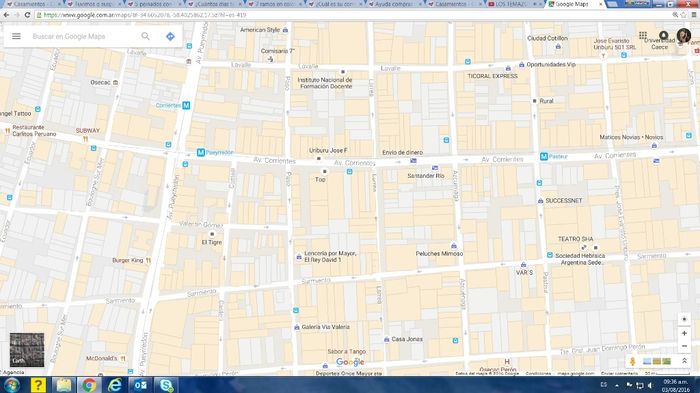Click the search magnifier icon in Maps
The height and width of the screenshot is (393, 700).
click(x=146, y=36)
